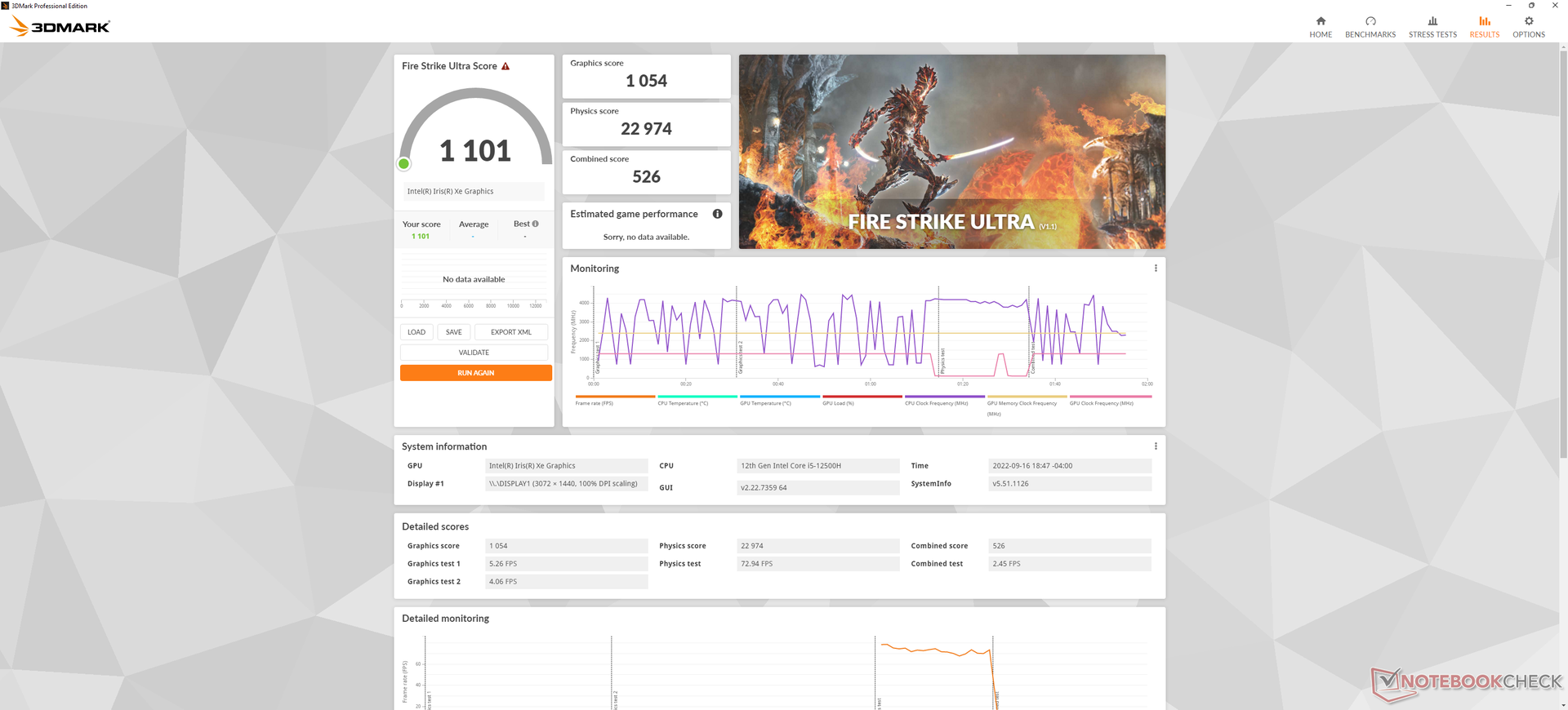
Task: Click the LOAD button
Action: click(x=416, y=332)
